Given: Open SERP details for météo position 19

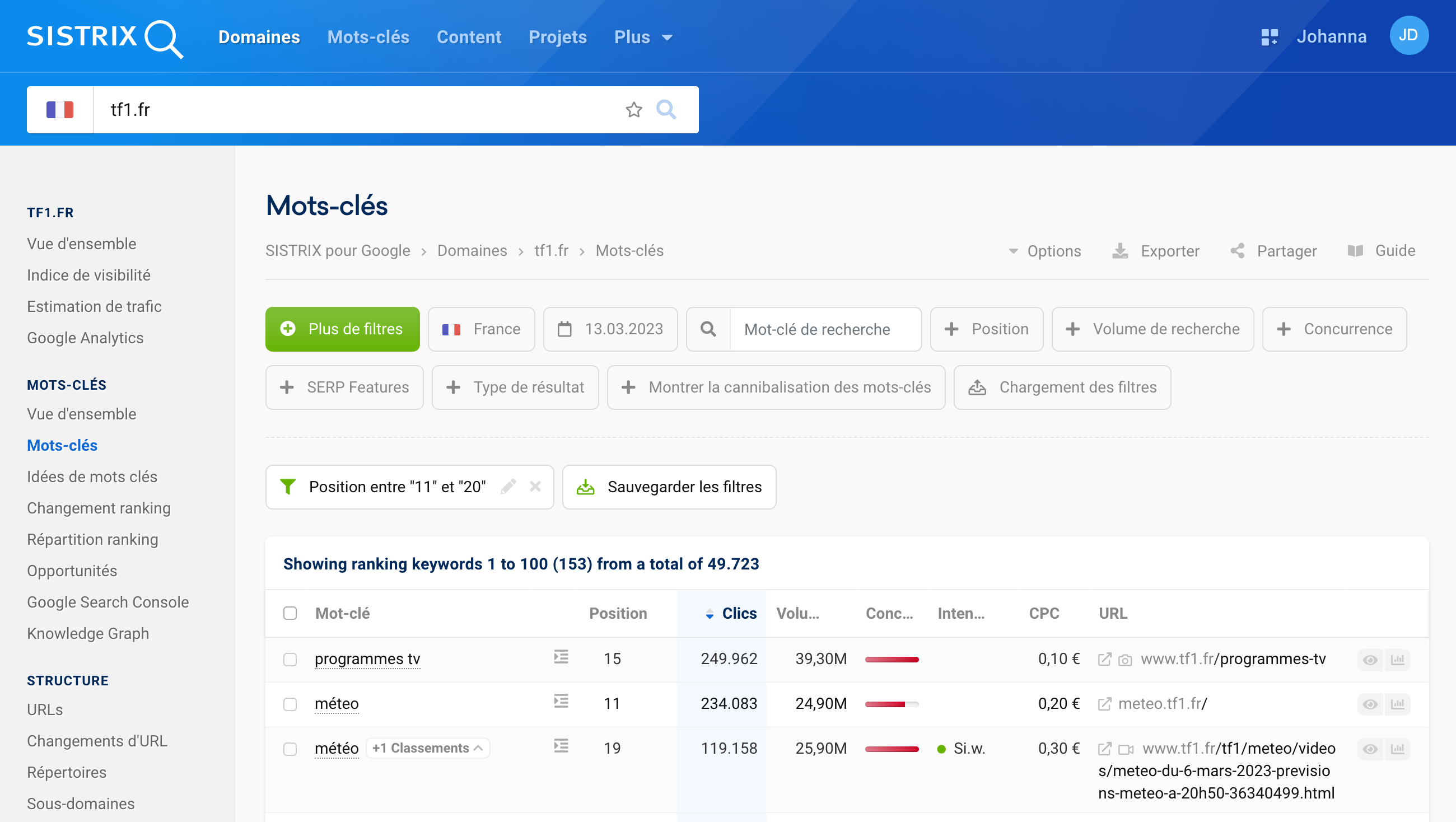Looking at the screenshot, I should pyautogui.click(x=561, y=746).
